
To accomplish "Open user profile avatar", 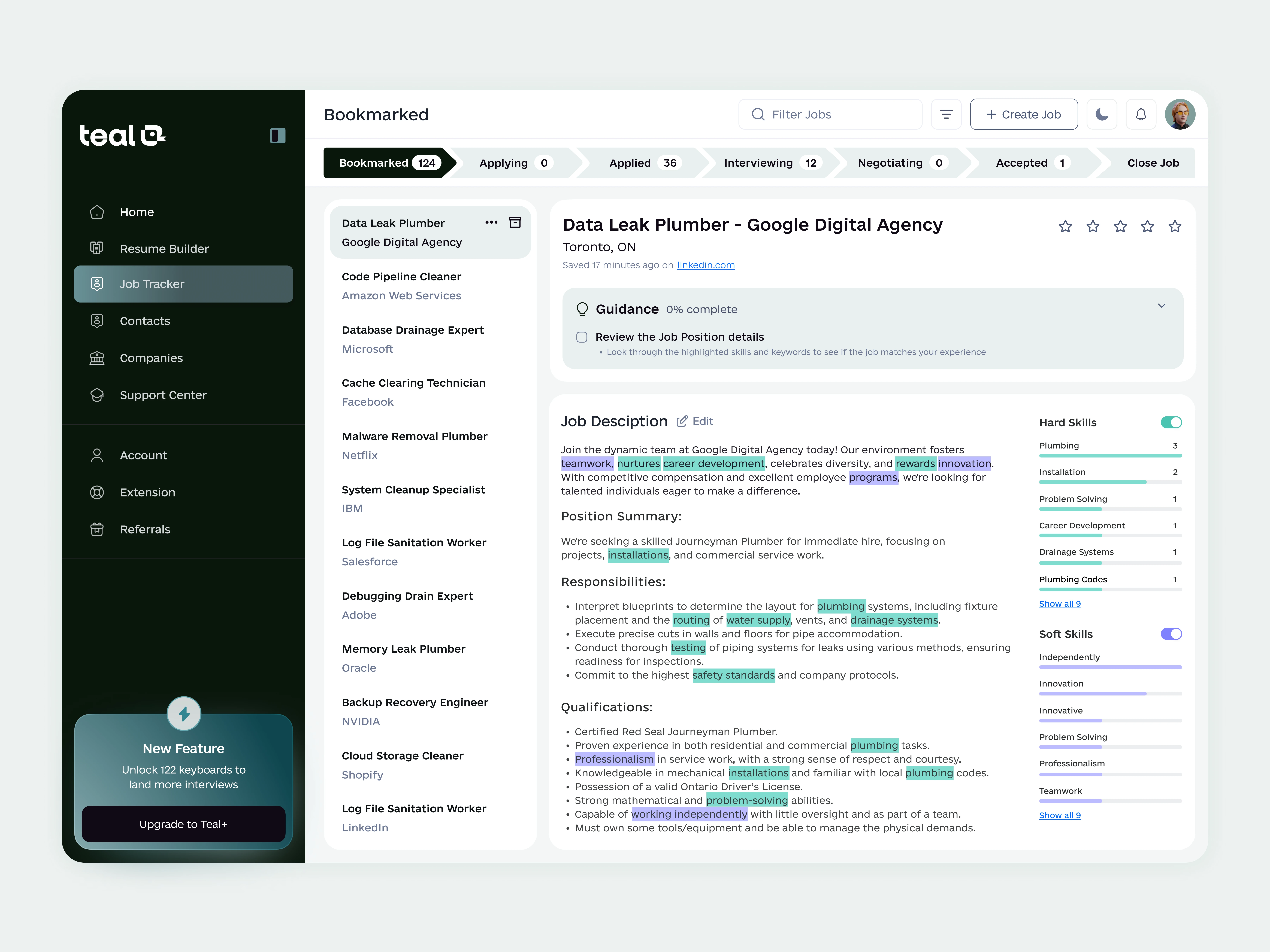I will tap(1180, 114).
